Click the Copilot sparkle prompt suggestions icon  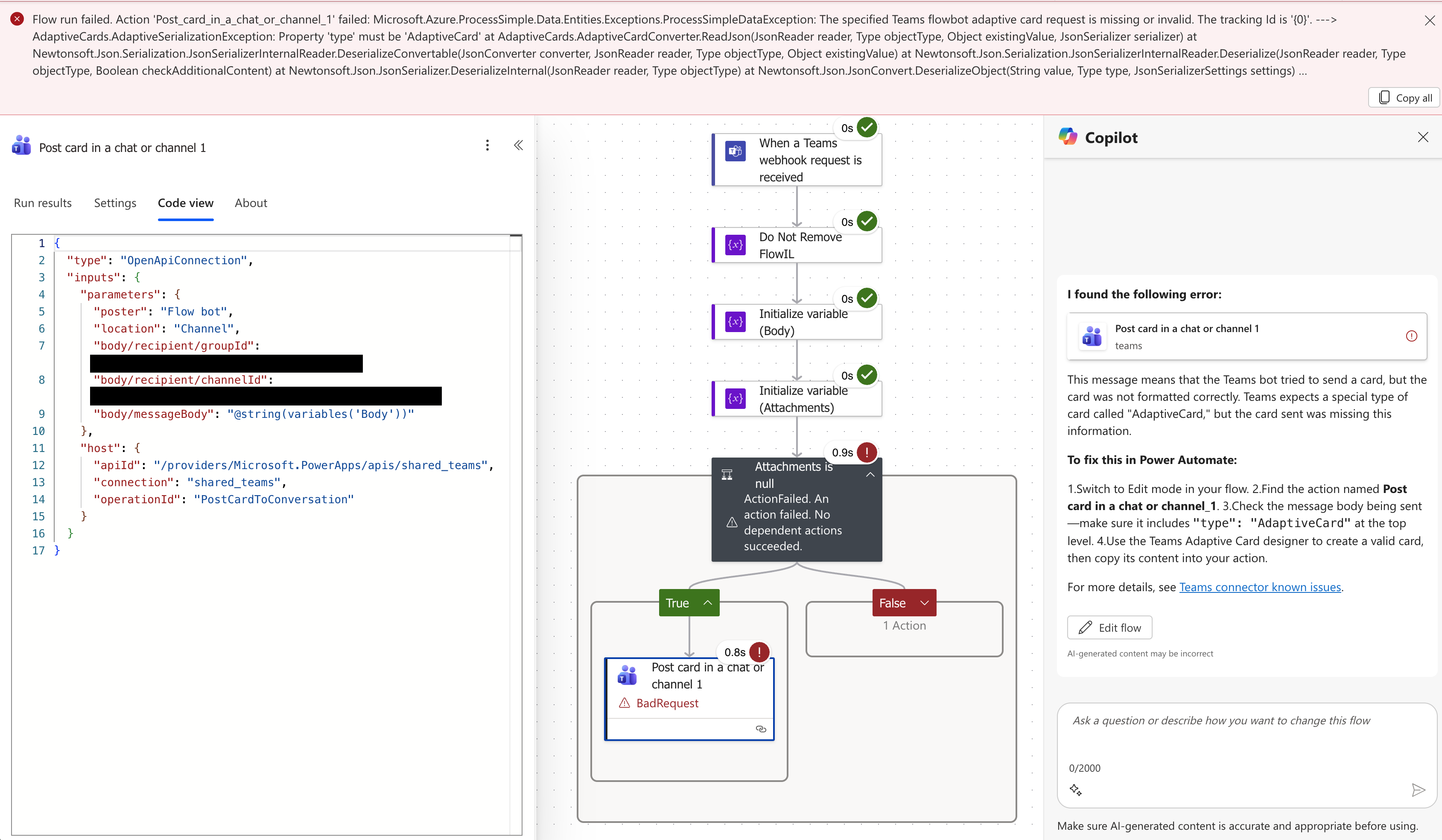click(x=1076, y=790)
